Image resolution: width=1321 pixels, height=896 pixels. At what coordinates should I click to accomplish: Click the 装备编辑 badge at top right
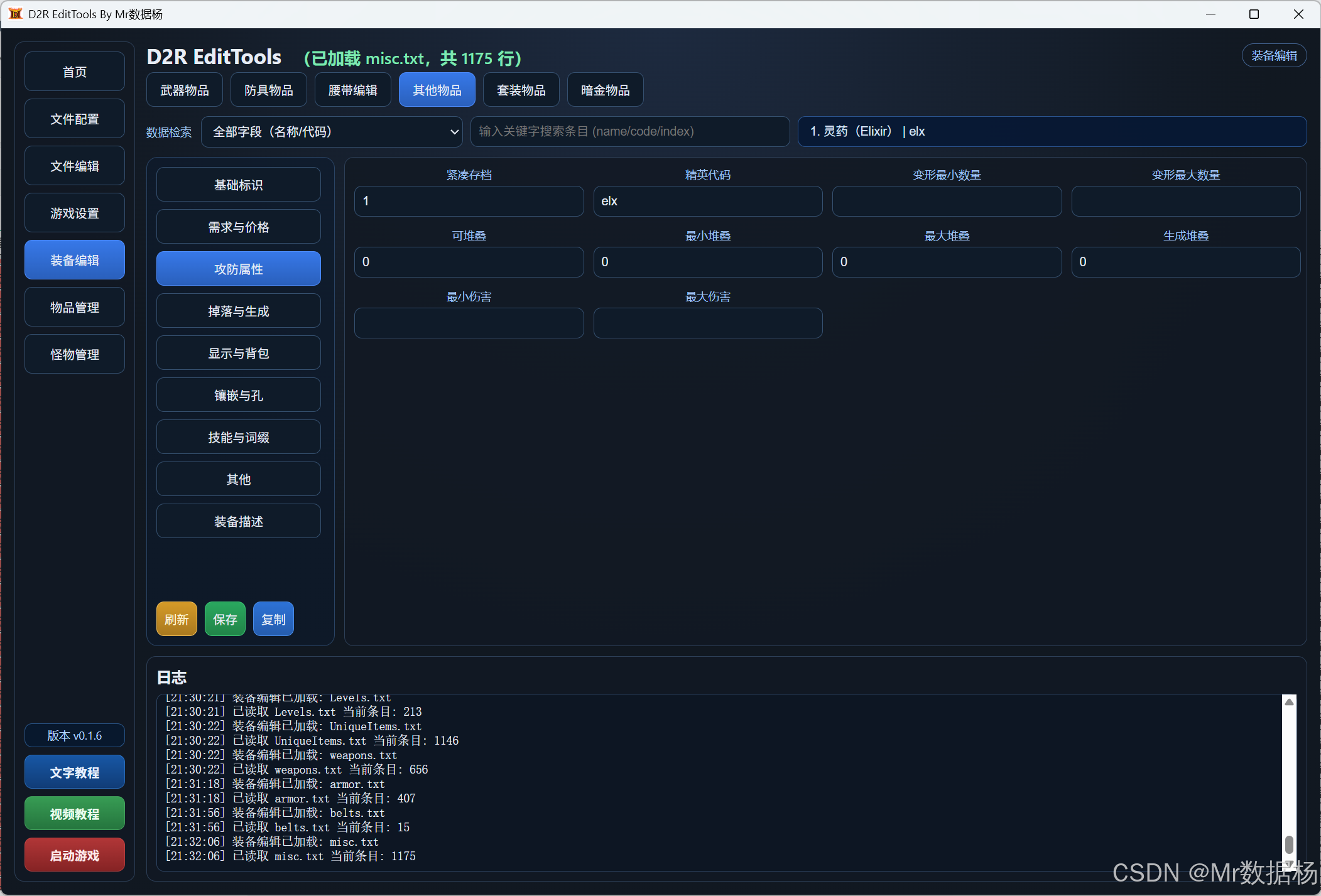pyautogui.click(x=1273, y=56)
